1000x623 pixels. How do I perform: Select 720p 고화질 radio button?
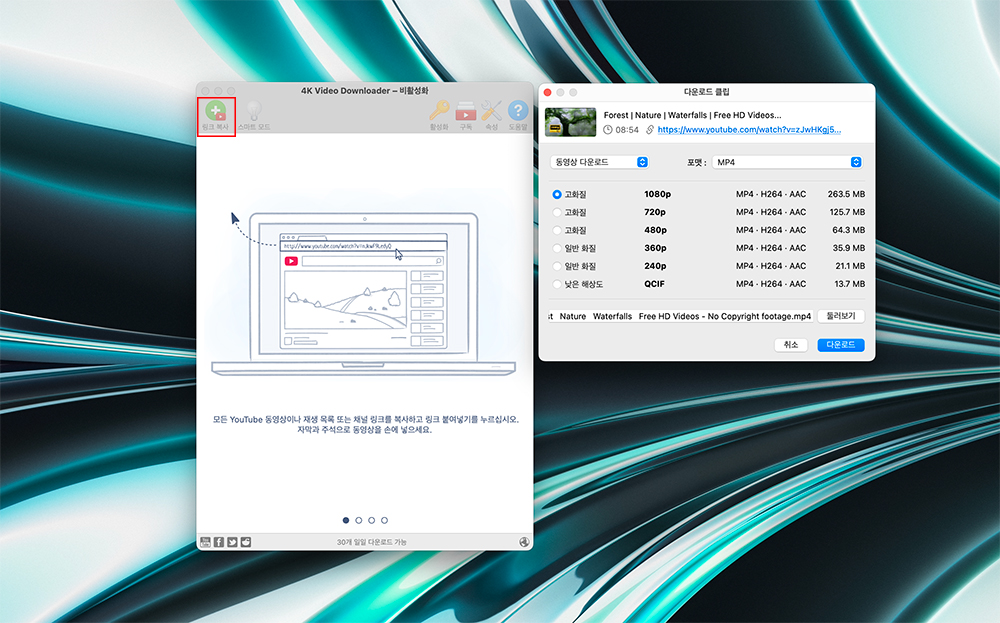557,212
